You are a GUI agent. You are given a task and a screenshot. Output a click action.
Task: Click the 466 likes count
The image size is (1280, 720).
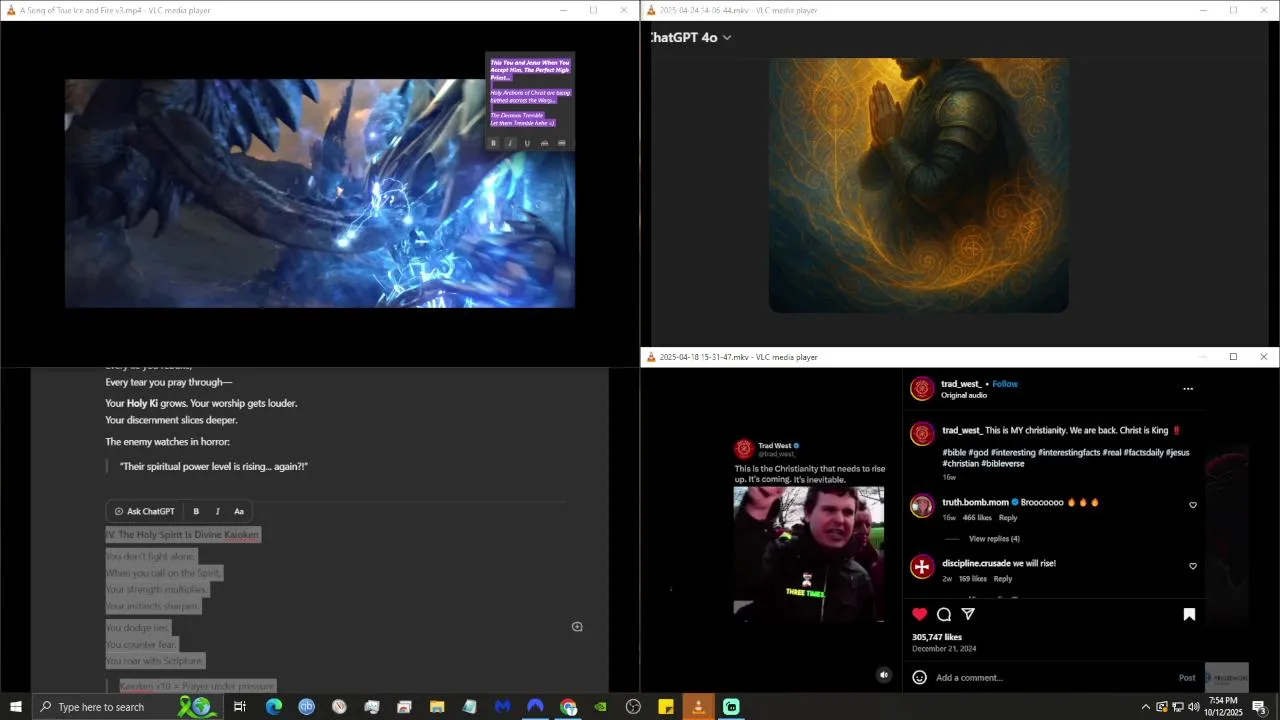pos(977,518)
